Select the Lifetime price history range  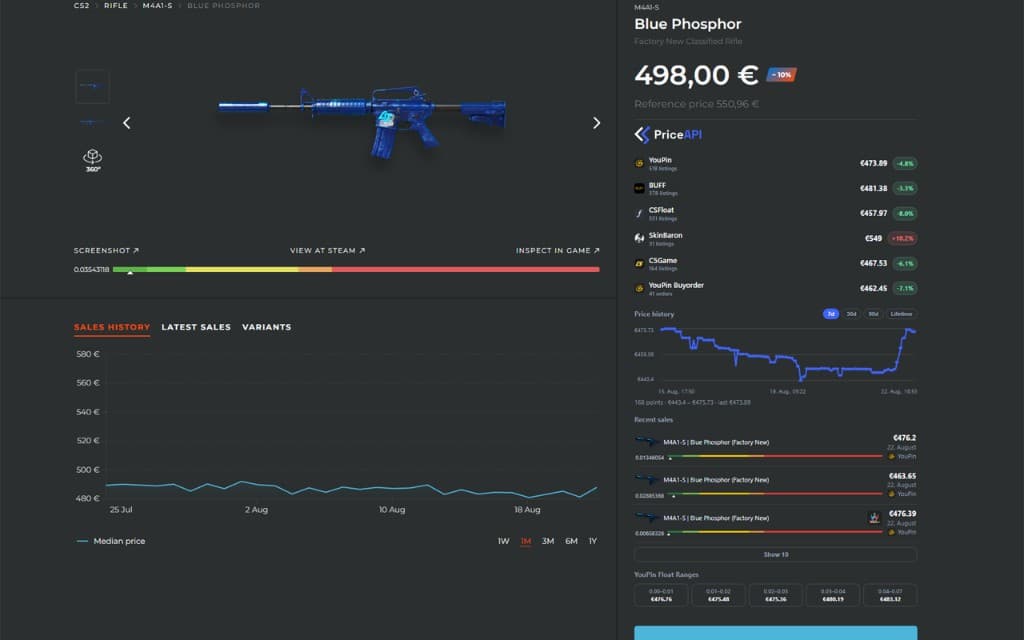coord(901,314)
